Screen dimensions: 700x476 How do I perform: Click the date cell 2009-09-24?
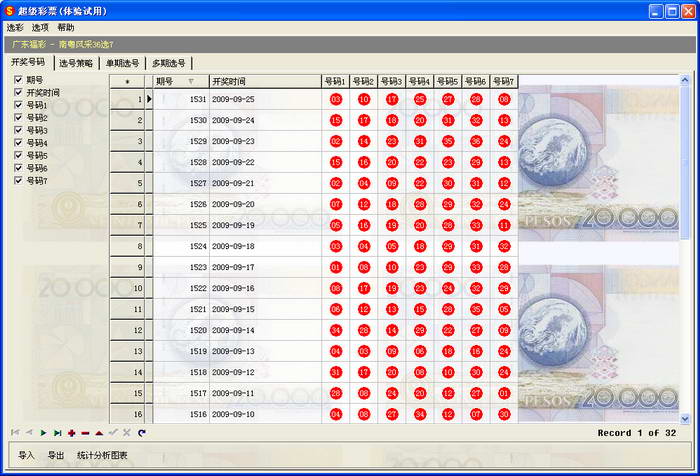pos(265,120)
